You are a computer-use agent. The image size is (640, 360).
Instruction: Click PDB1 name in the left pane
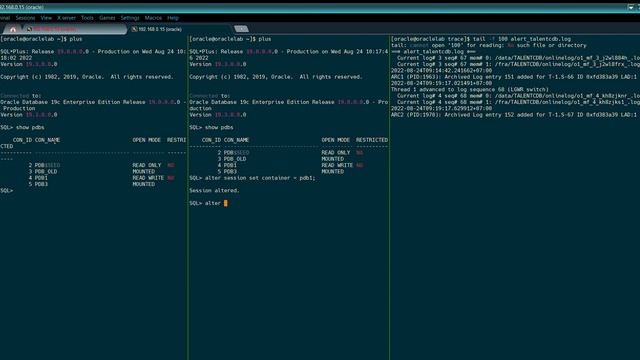(41, 178)
